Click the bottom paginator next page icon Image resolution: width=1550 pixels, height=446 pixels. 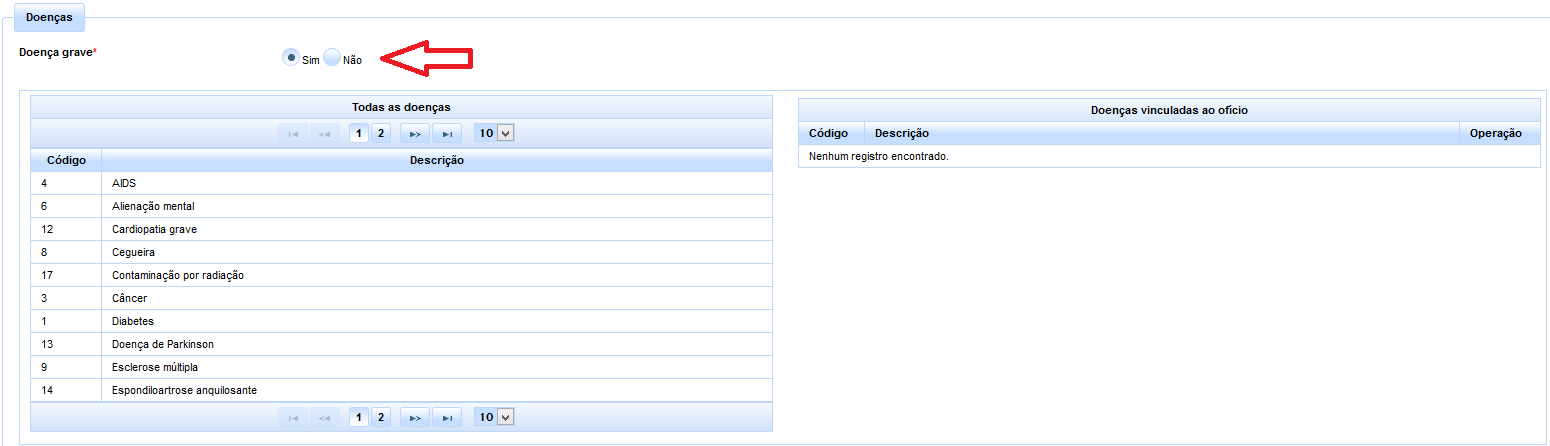tap(415, 418)
